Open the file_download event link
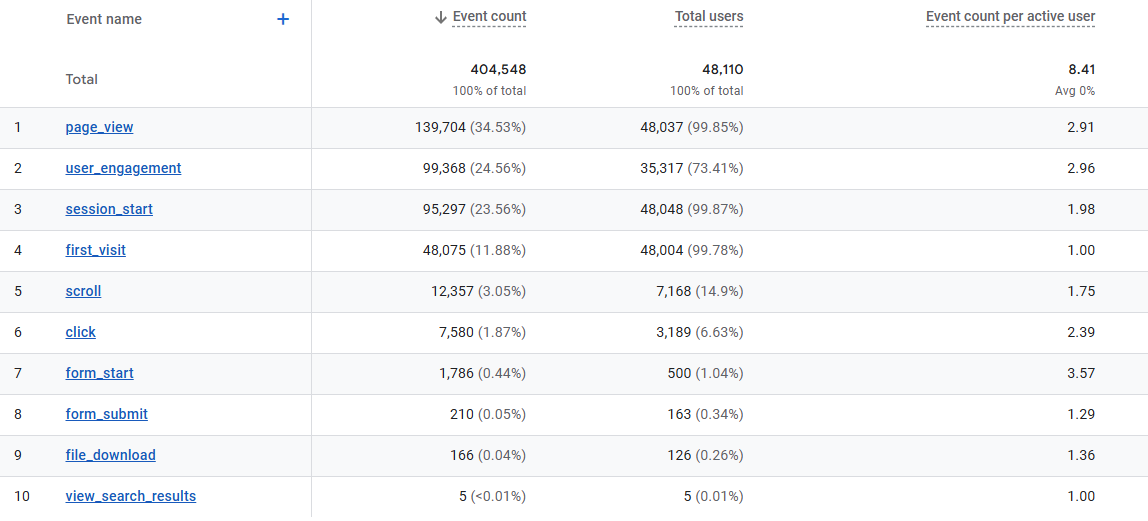The image size is (1148, 521). pos(110,456)
